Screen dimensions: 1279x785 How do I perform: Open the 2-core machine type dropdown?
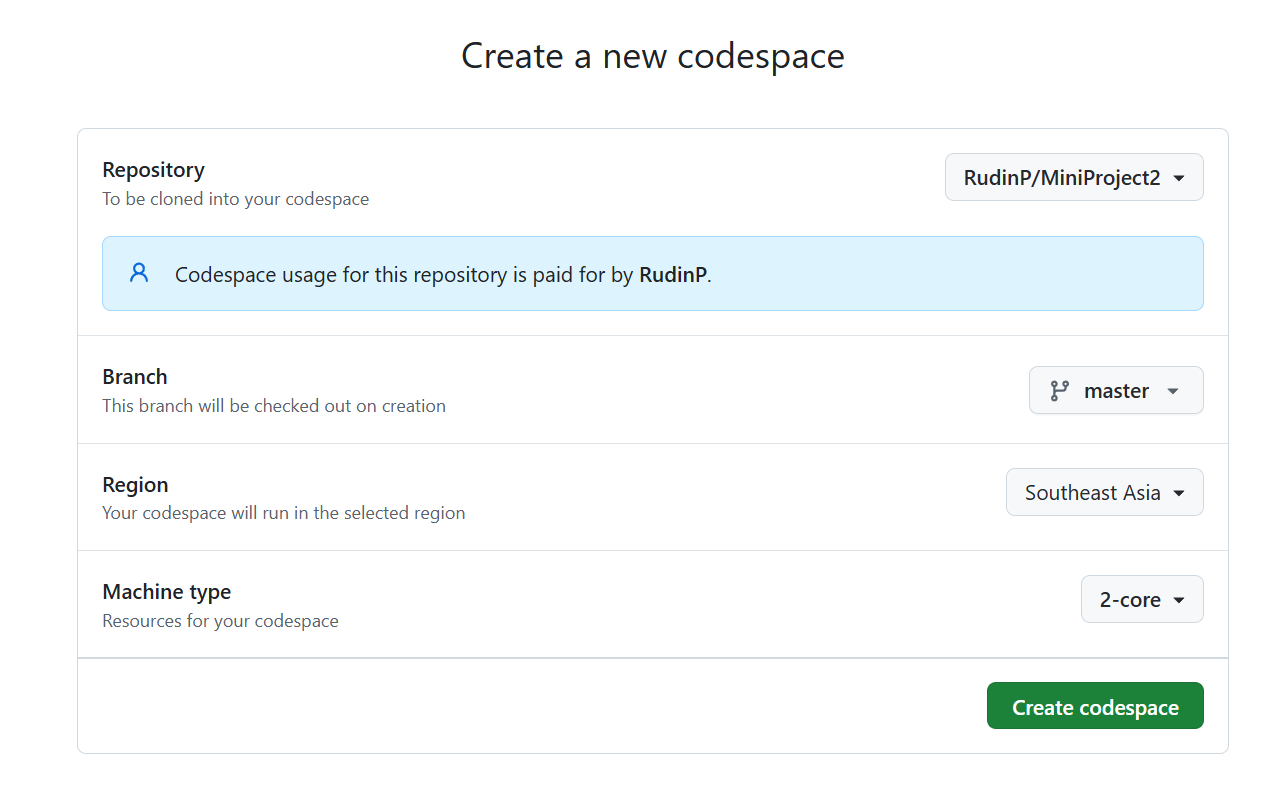coord(1142,599)
